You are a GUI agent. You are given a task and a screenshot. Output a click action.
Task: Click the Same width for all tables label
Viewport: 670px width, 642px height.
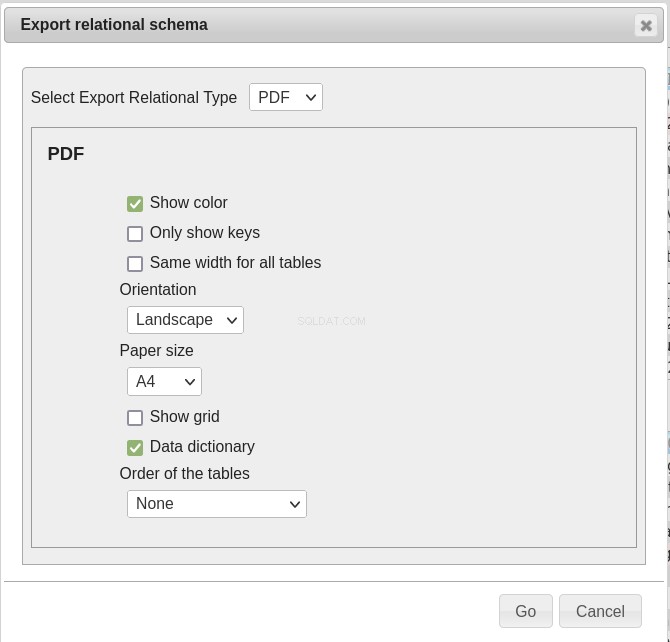(235, 262)
